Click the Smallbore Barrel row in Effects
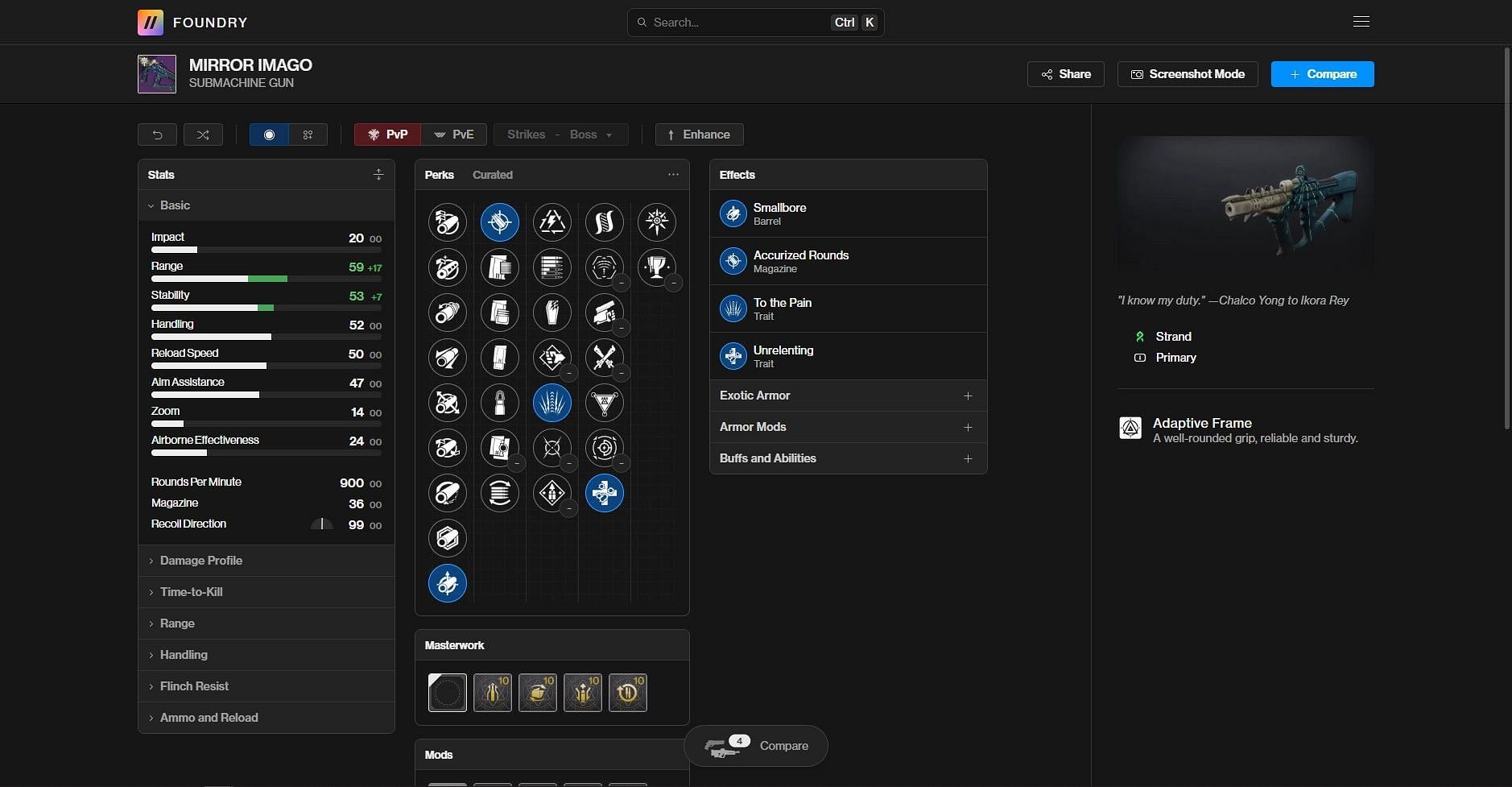 848,213
